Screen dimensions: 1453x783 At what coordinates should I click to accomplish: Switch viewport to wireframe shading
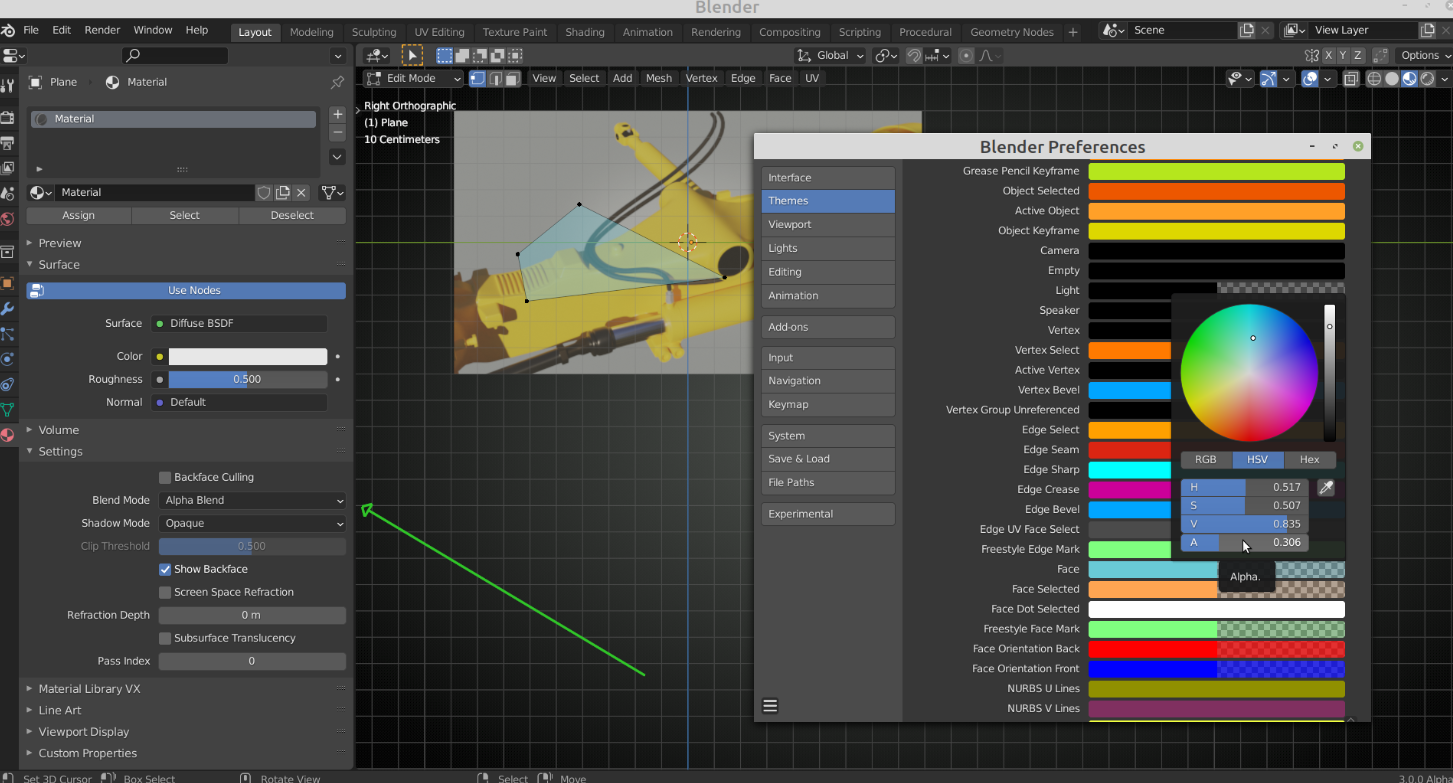(x=1374, y=79)
